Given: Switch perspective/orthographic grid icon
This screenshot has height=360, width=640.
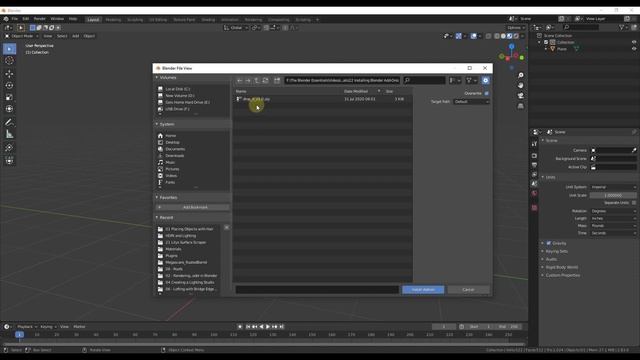Looking at the screenshot, I should [520, 106].
